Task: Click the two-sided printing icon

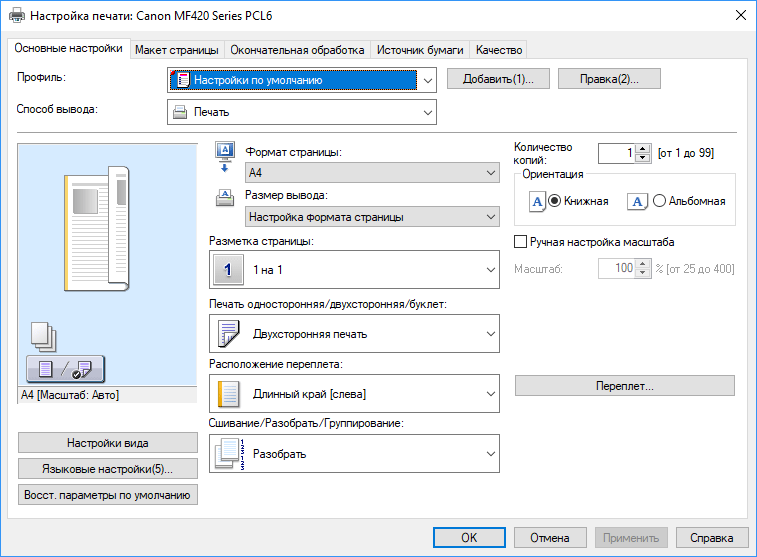Action: 229,333
